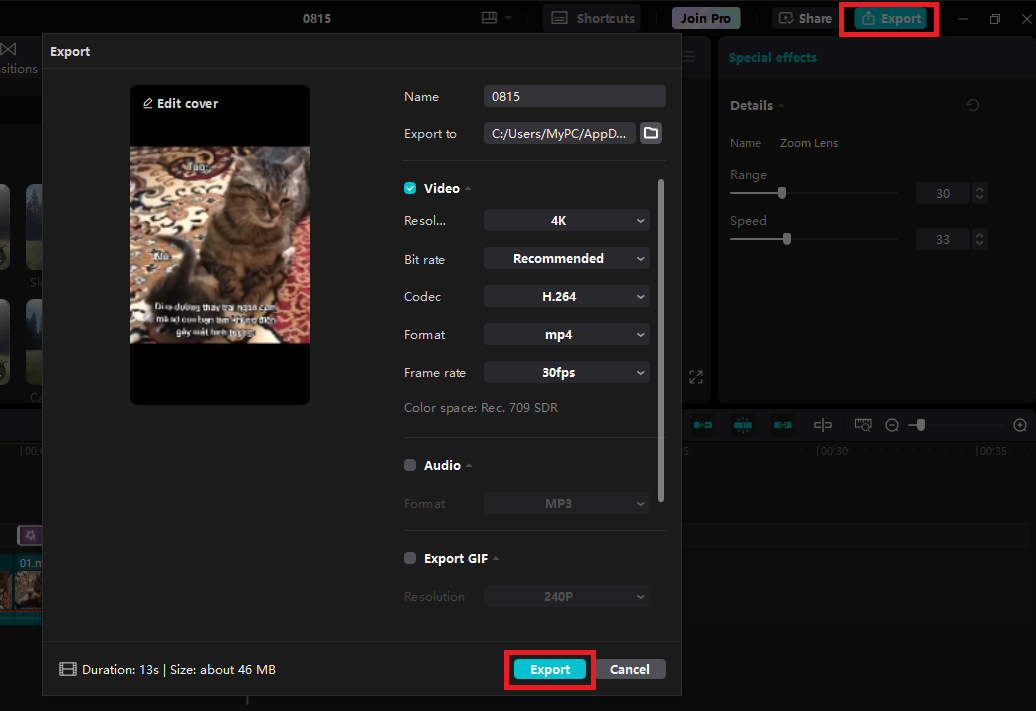Viewport: 1036px width, 711px height.
Task: Click the fullscreen preview expand icon
Action: [696, 377]
